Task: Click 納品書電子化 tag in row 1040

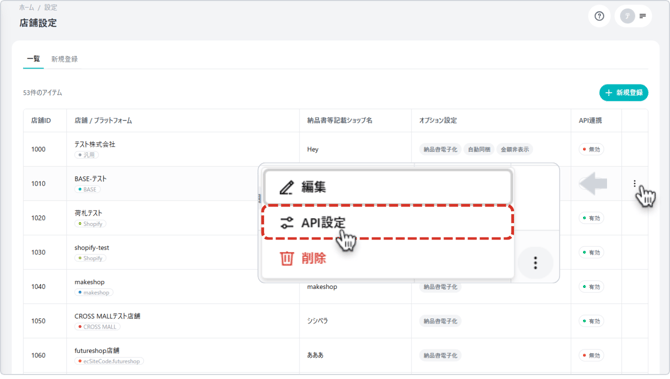Action: 440,287
